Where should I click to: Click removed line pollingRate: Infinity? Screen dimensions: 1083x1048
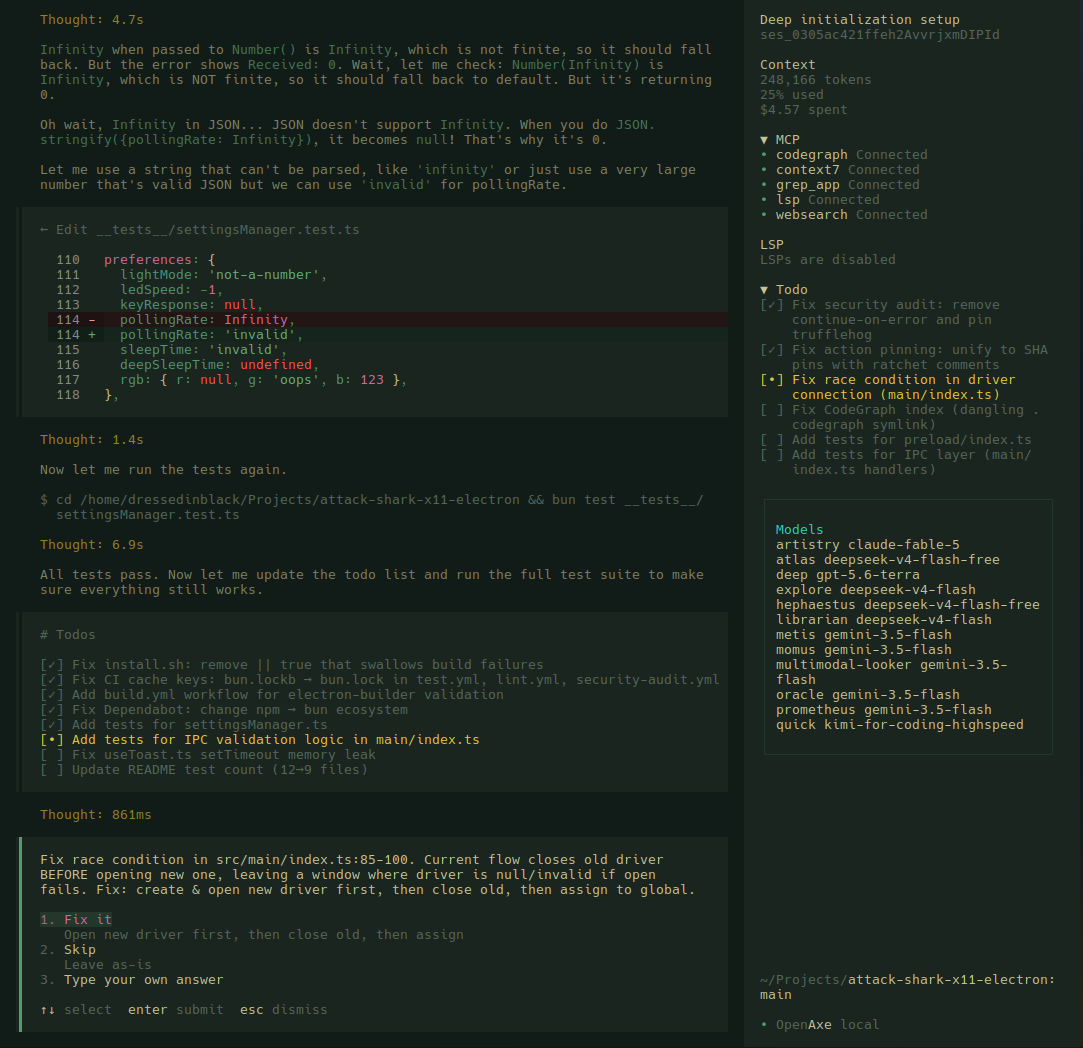point(387,319)
